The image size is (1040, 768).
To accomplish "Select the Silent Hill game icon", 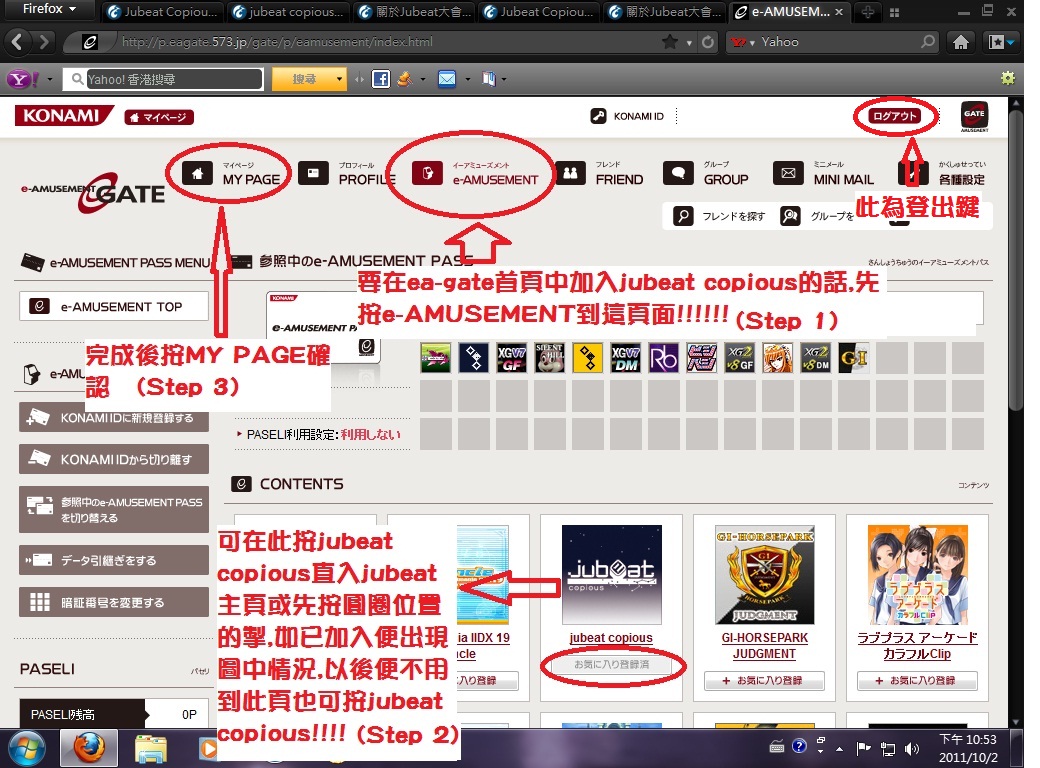I will (x=549, y=358).
